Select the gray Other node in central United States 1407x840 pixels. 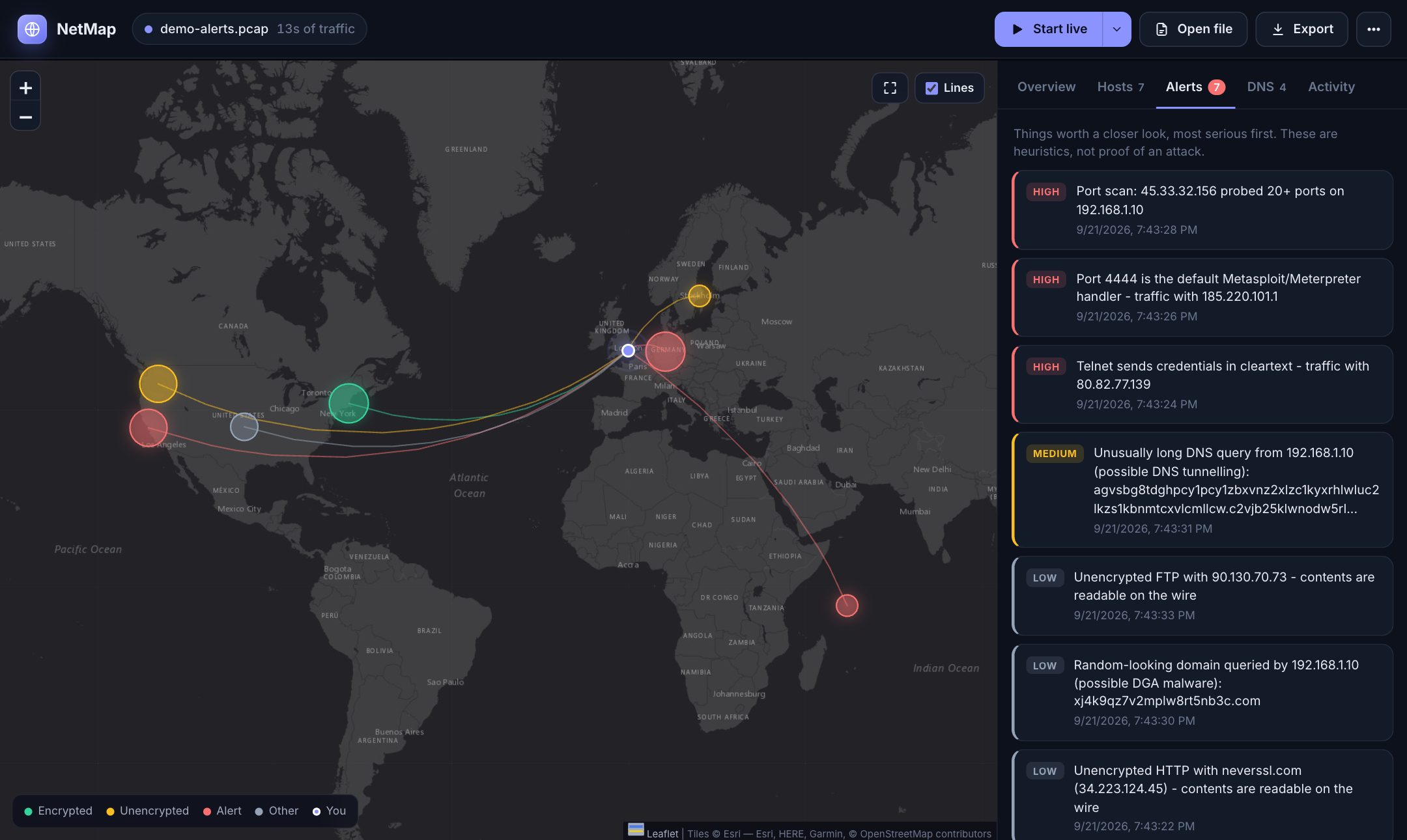(x=244, y=427)
